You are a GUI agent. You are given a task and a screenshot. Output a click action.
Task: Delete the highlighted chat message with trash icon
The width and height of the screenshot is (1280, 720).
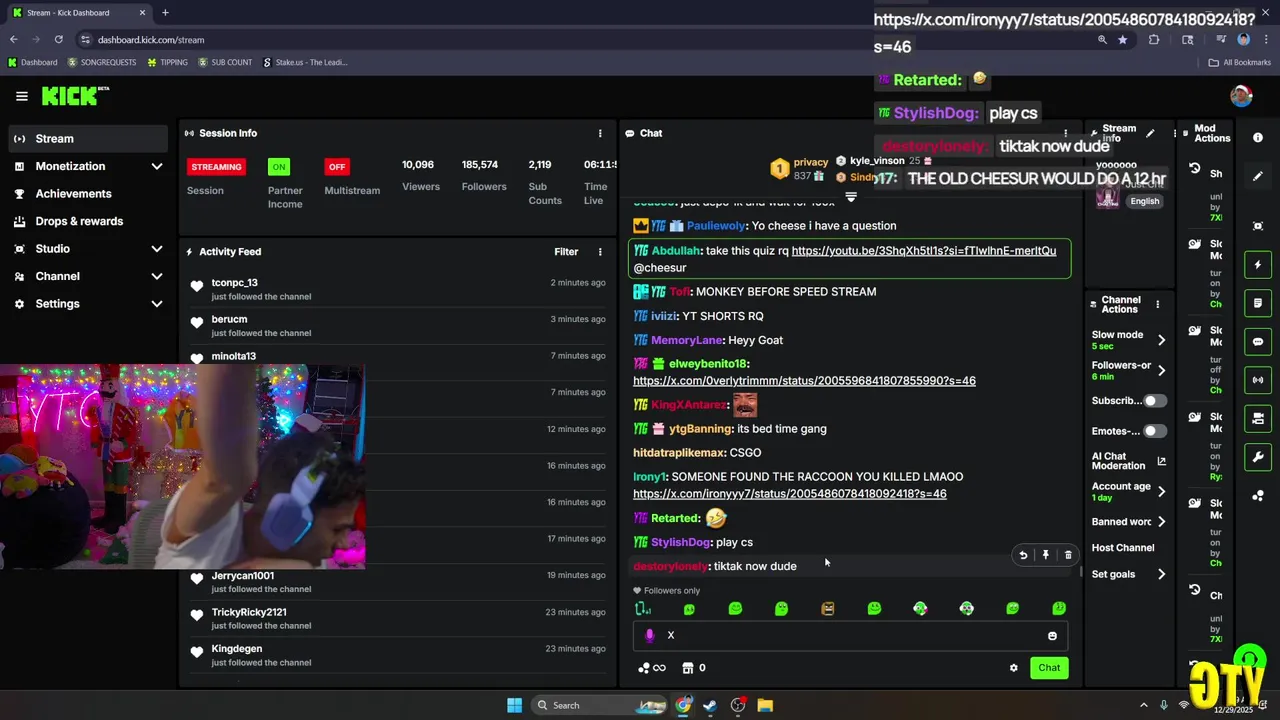[x=1068, y=555]
